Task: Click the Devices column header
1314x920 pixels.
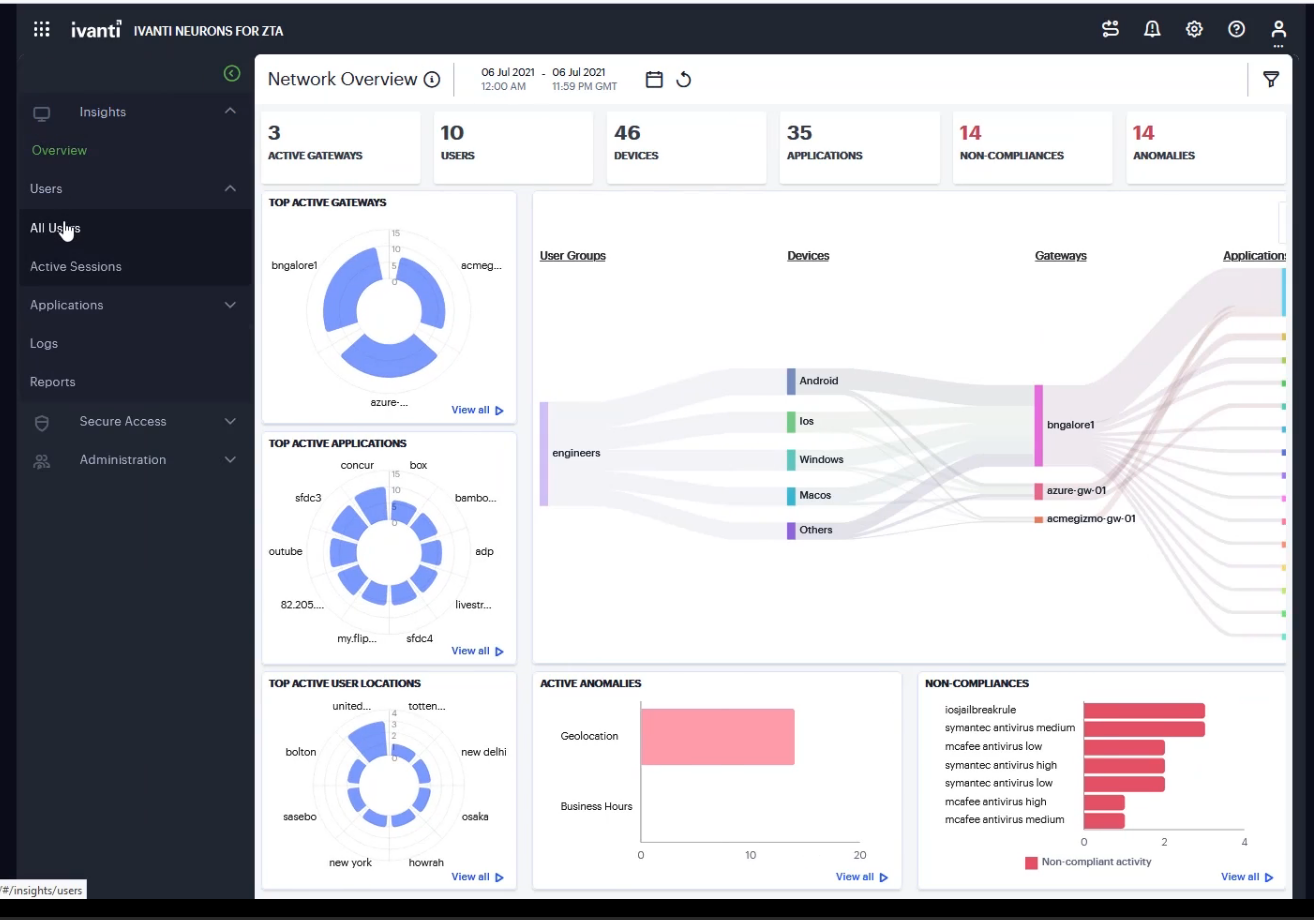Action: [808, 256]
